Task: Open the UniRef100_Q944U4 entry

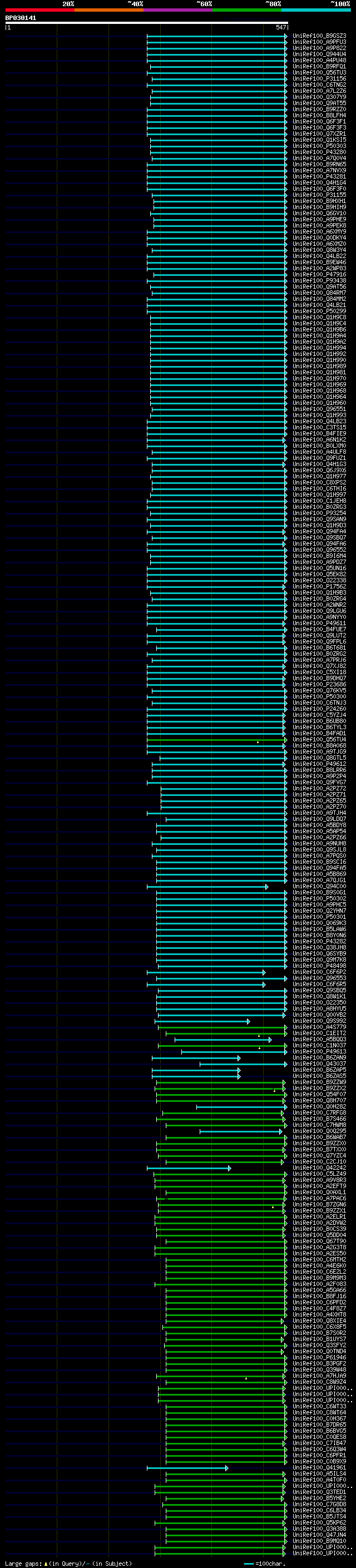Action: pyautogui.click(x=319, y=54)
